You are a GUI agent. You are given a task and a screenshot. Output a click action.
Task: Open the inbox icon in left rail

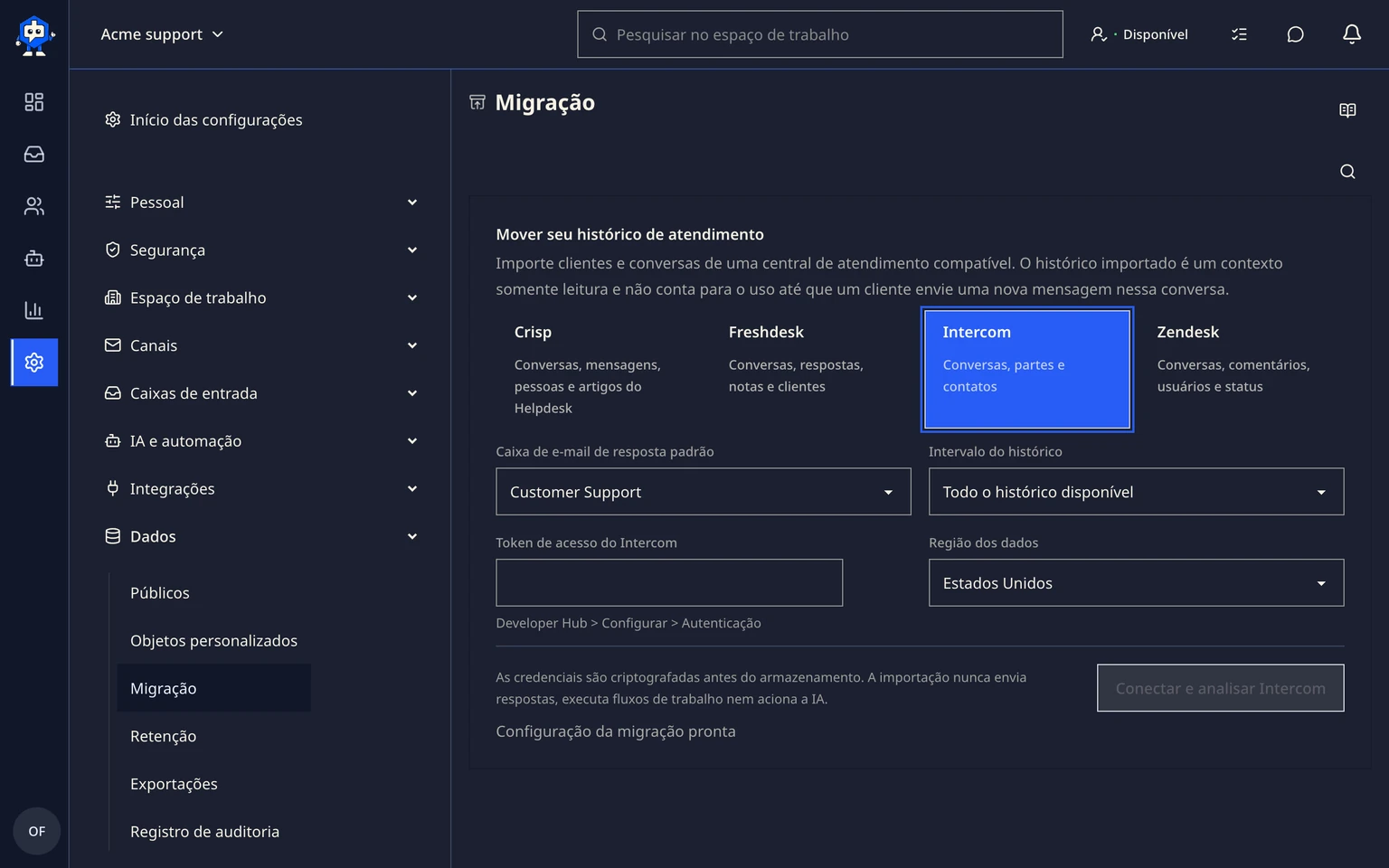point(34,155)
